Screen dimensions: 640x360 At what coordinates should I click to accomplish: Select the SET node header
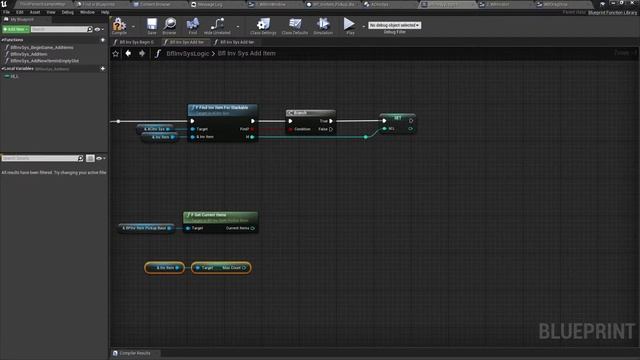pyautogui.click(x=398, y=117)
